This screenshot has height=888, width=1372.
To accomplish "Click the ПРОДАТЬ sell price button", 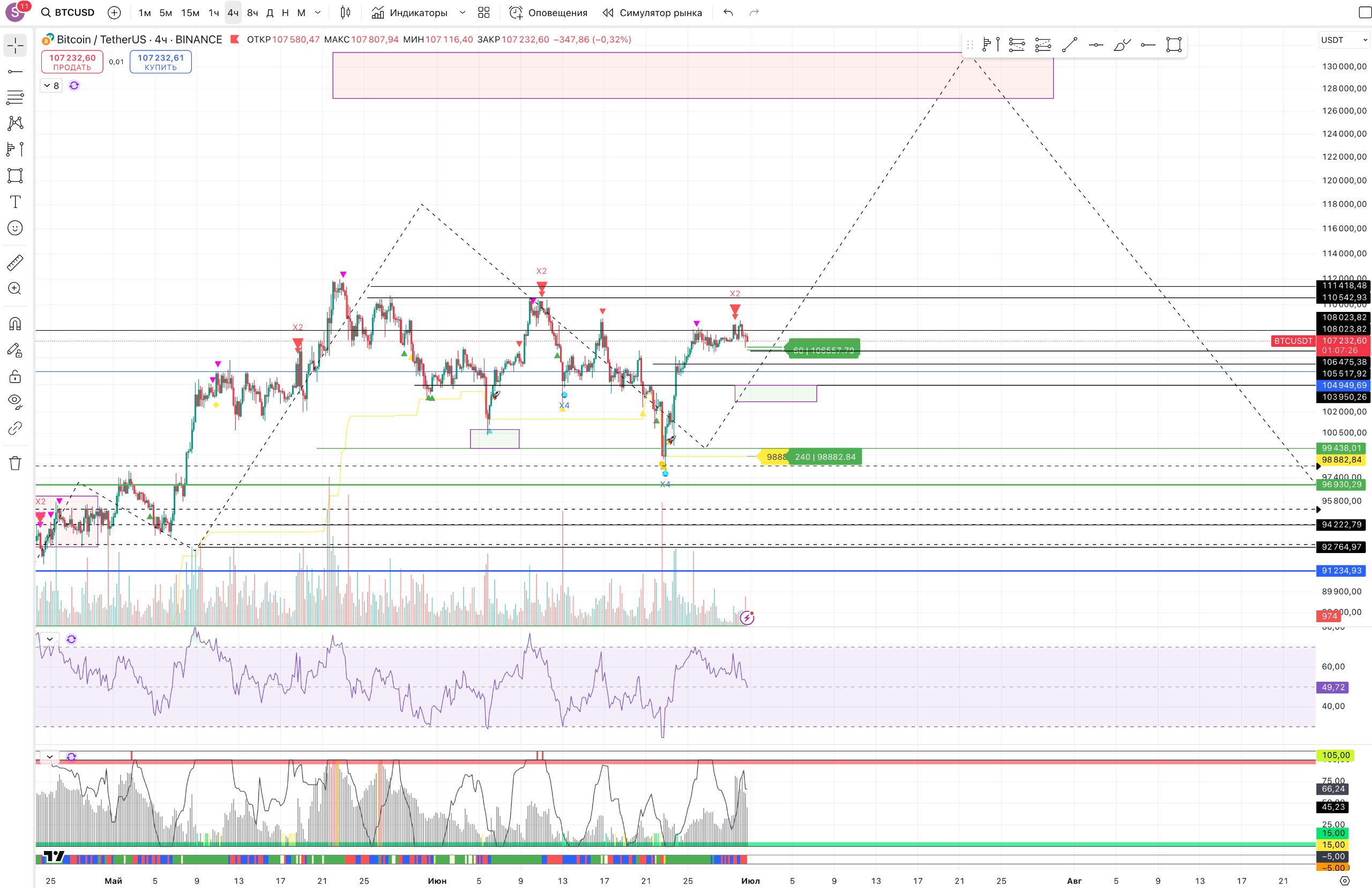I will (72, 62).
